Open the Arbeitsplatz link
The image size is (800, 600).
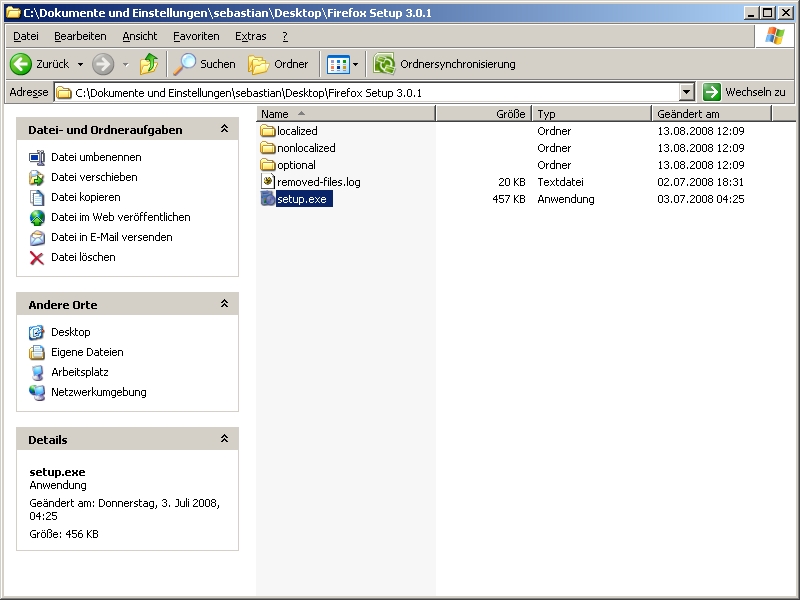80,372
